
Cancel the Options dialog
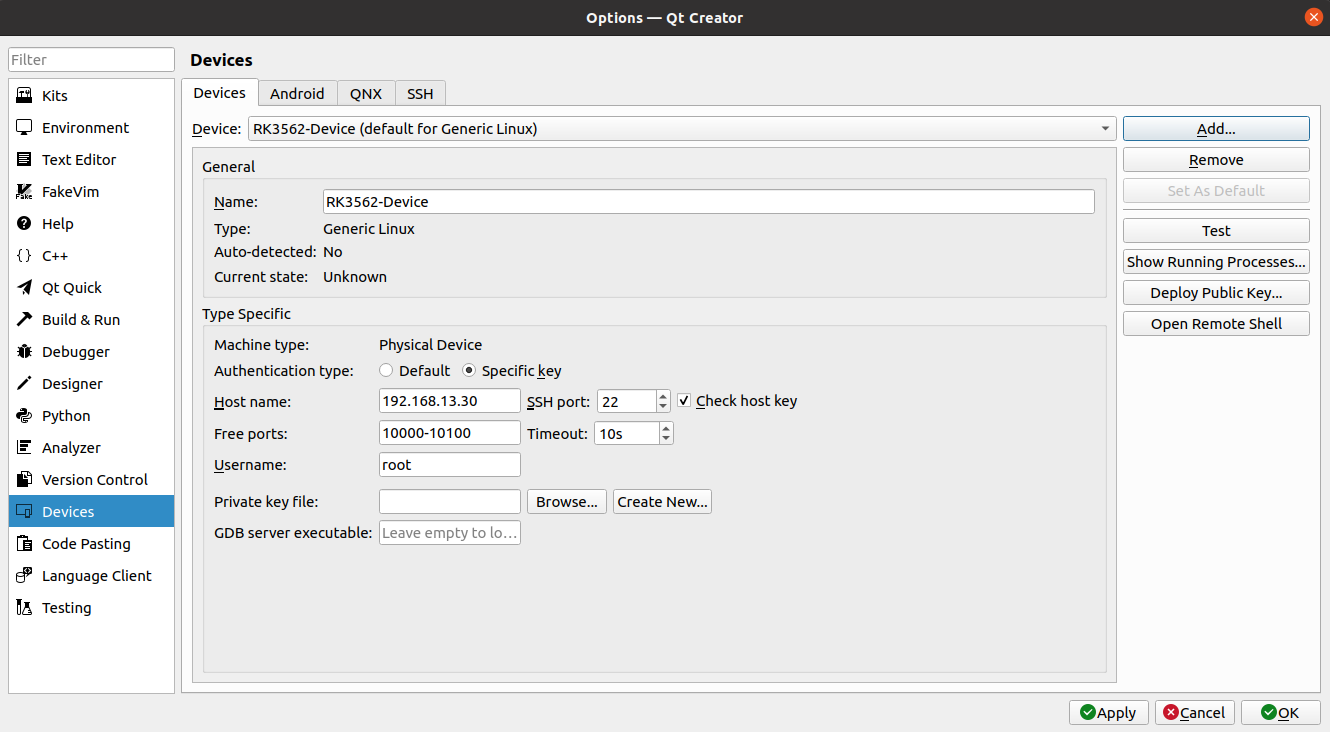[1194, 713]
